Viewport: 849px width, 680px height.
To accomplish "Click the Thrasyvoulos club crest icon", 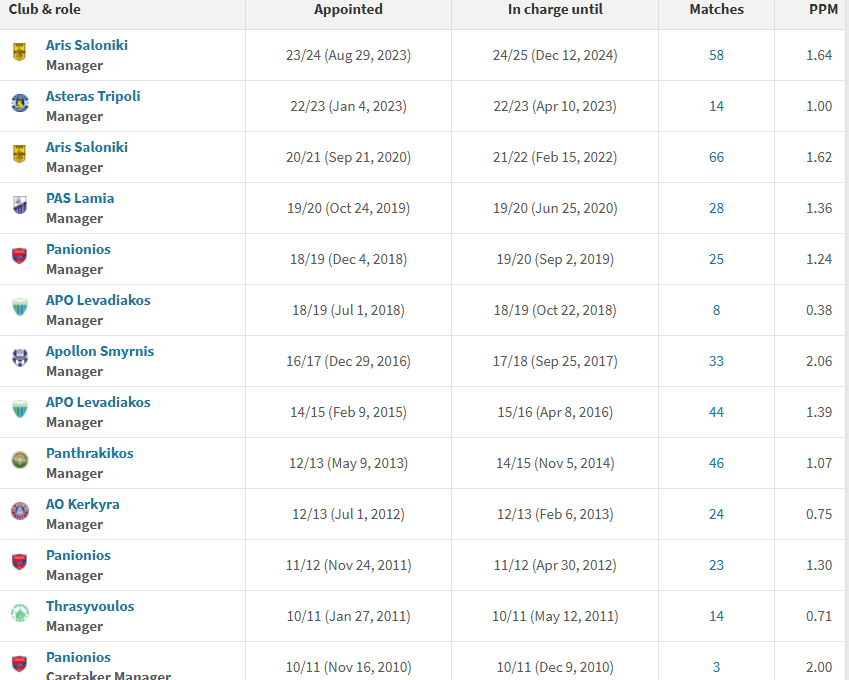I will [x=20, y=613].
